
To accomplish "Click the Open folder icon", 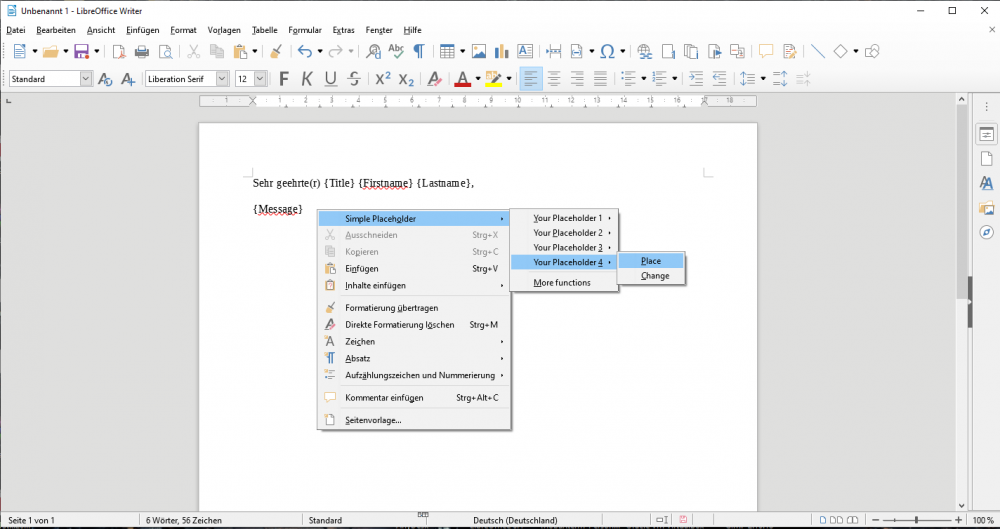I will click(50, 52).
